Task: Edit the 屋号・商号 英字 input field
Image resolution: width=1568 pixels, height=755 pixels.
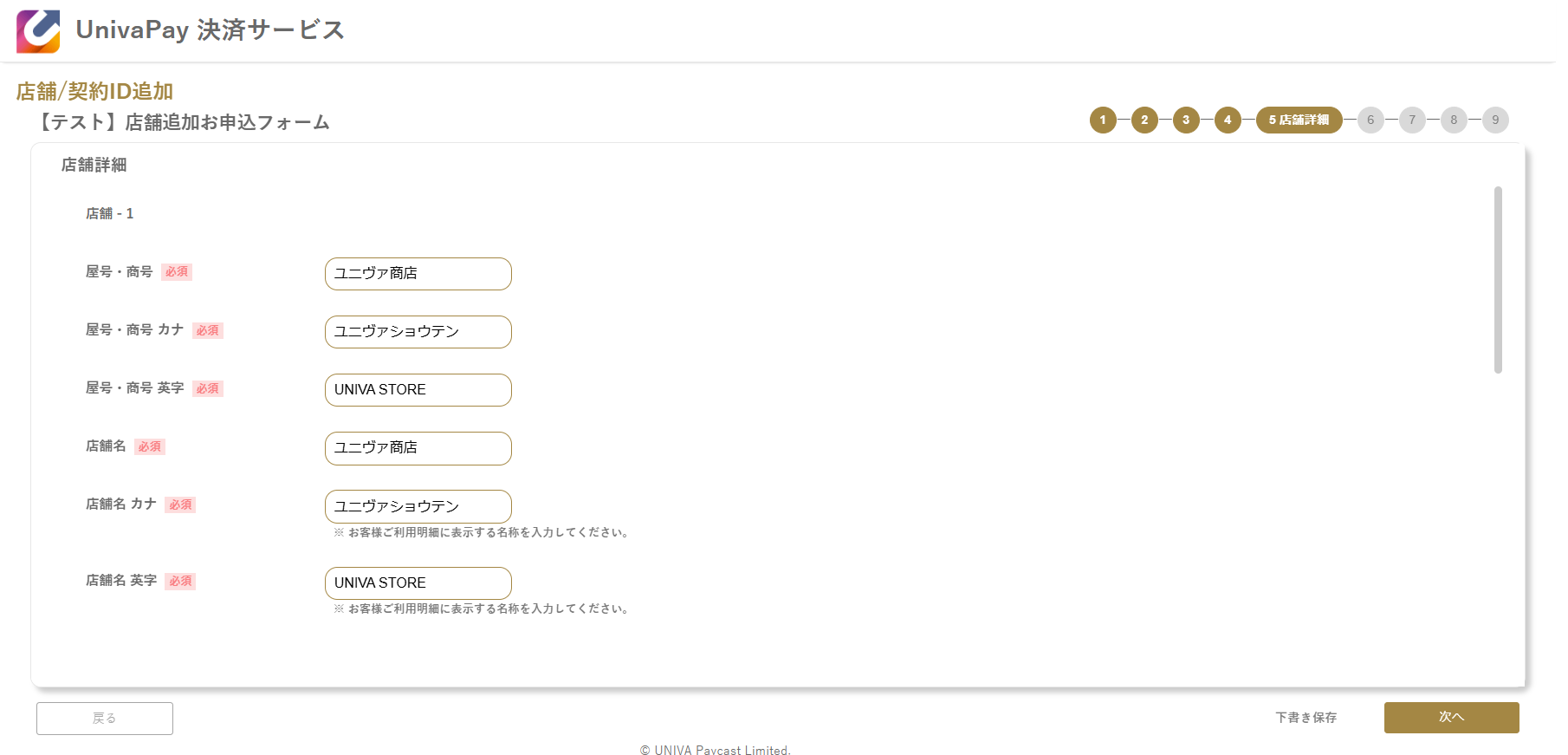Action: point(418,390)
